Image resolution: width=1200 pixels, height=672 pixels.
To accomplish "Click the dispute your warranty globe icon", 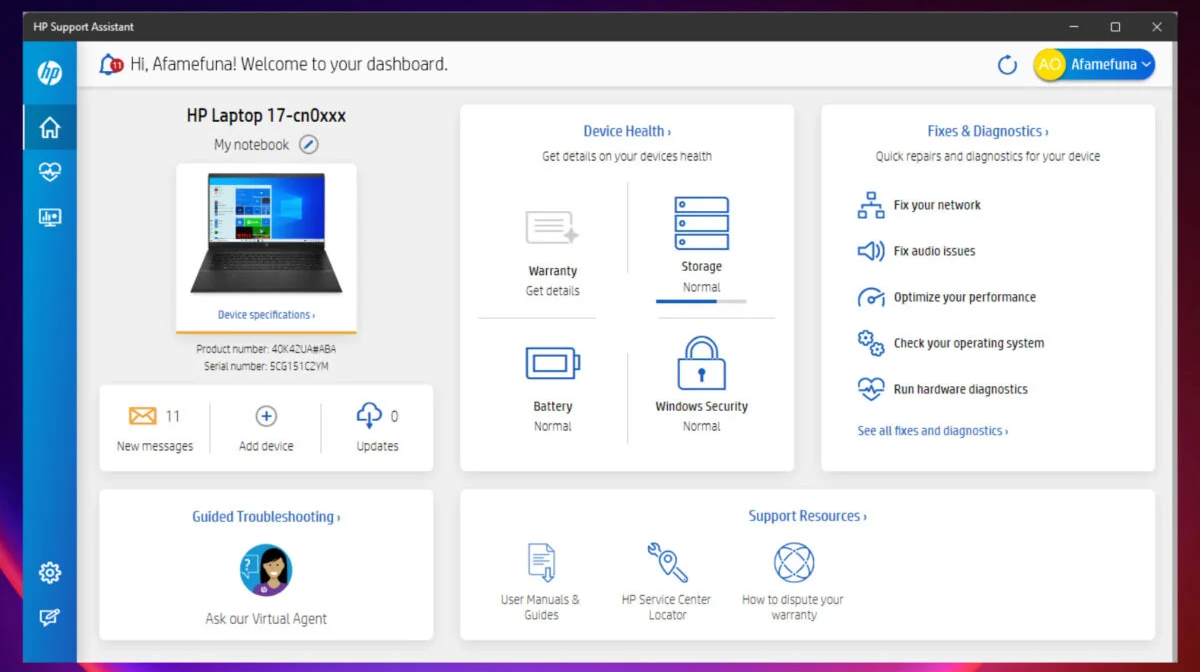I will click(x=794, y=562).
